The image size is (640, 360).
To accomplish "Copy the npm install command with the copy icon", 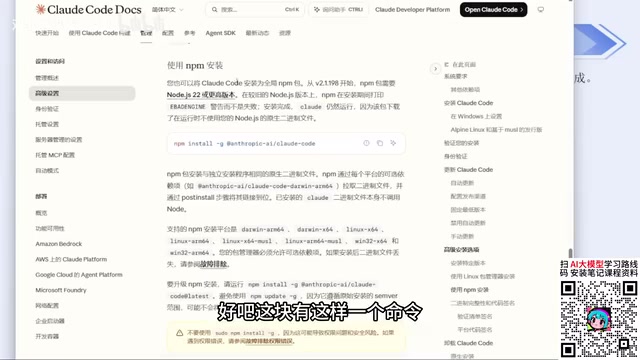I will (380, 143).
